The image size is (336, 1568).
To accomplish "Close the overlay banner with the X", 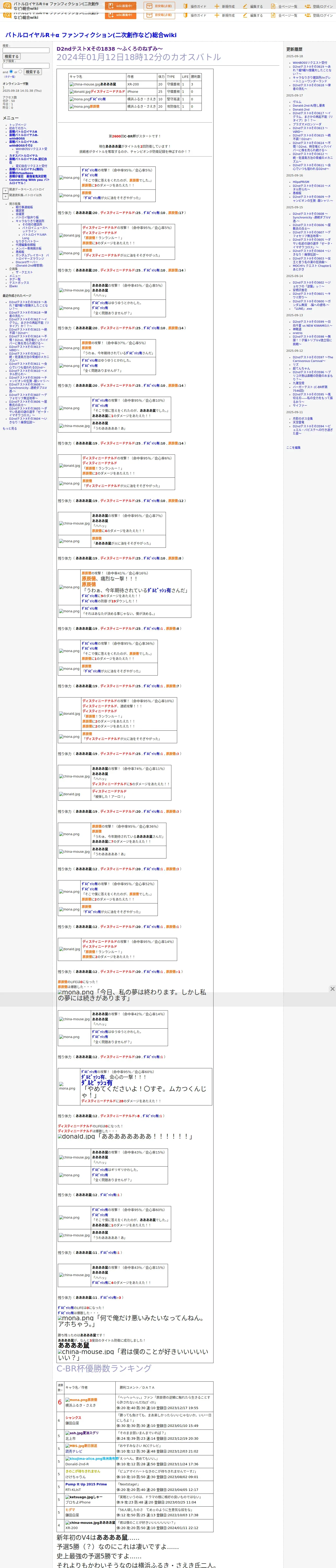I will click(x=332, y=989).
